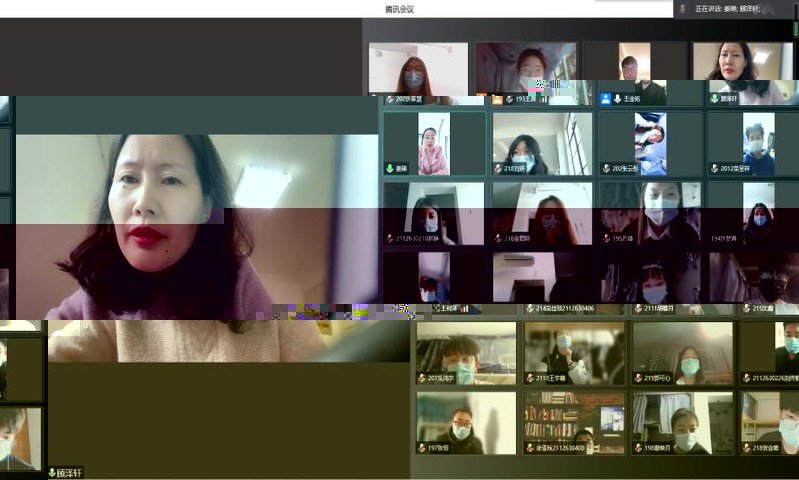
Task: Select video tile labeled 202
Action: (651, 144)
